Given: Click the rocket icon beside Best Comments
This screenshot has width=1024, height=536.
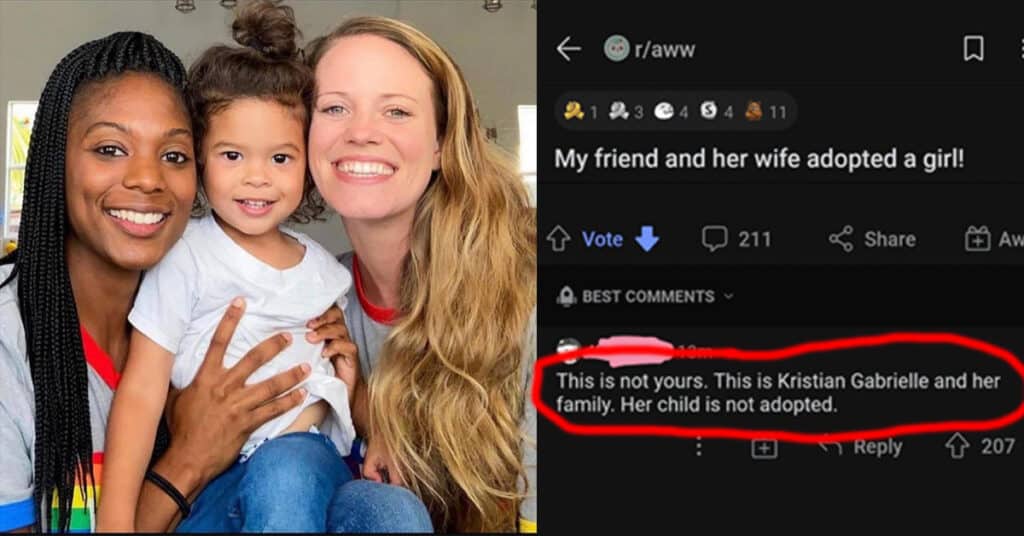Looking at the screenshot, I should (x=566, y=296).
